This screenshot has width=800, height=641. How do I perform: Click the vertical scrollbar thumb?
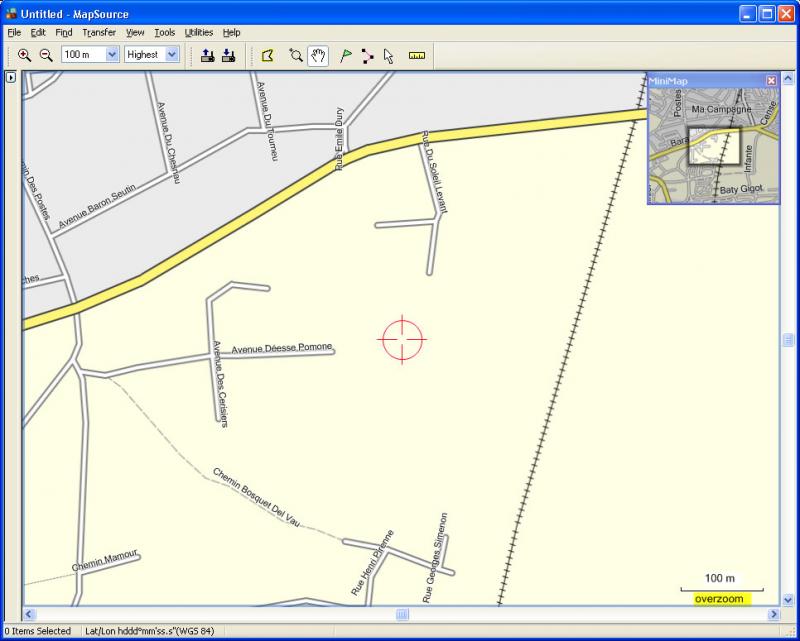tap(788, 339)
